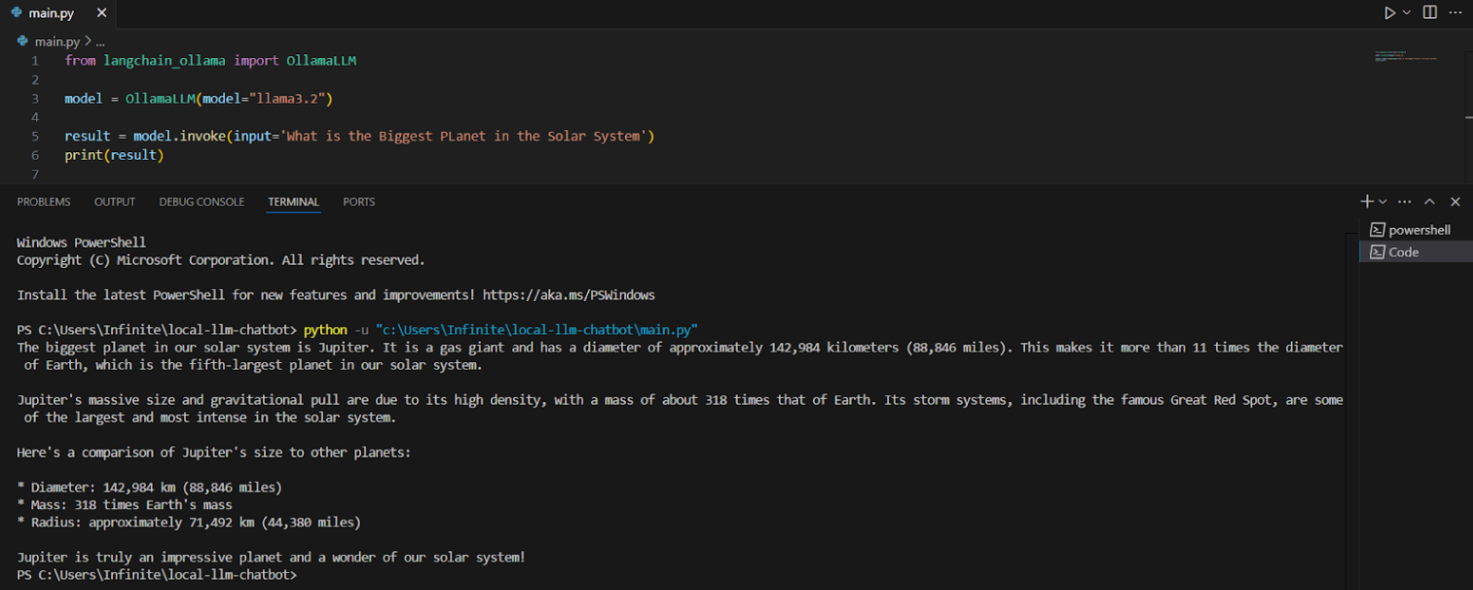Open the dropdown beside the Run button
Screen dimensions: 1473x590
1407,13
